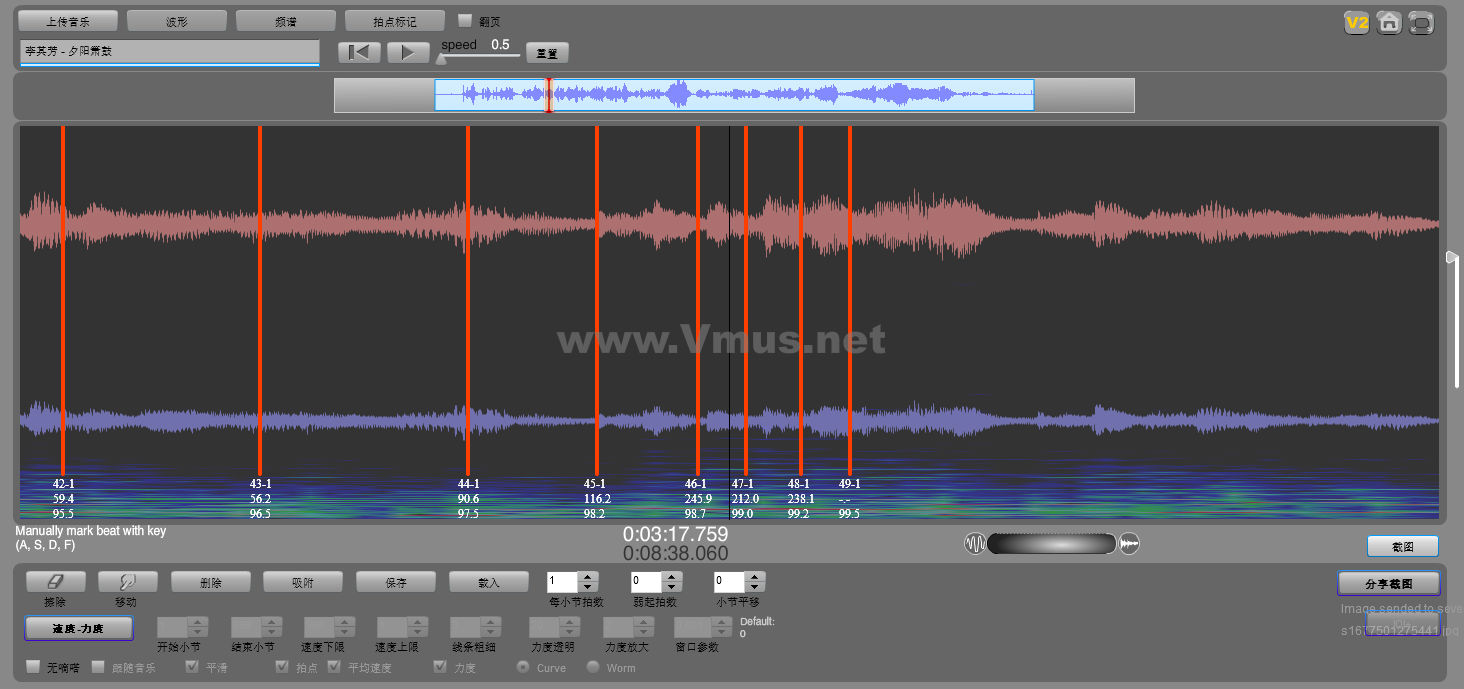Click the skip-to-start button
The width and height of the screenshot is (1464, 689).
359,53
